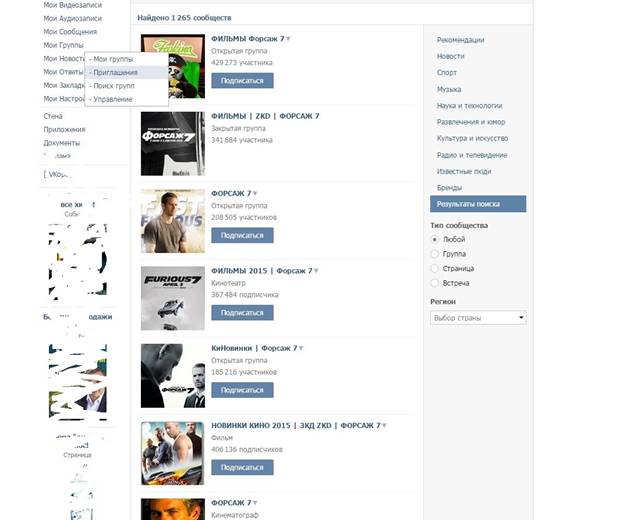Select the Страница community type radio
Image resolution: width=623 pixels, height=520 pixels.
[x=435, y=269]
